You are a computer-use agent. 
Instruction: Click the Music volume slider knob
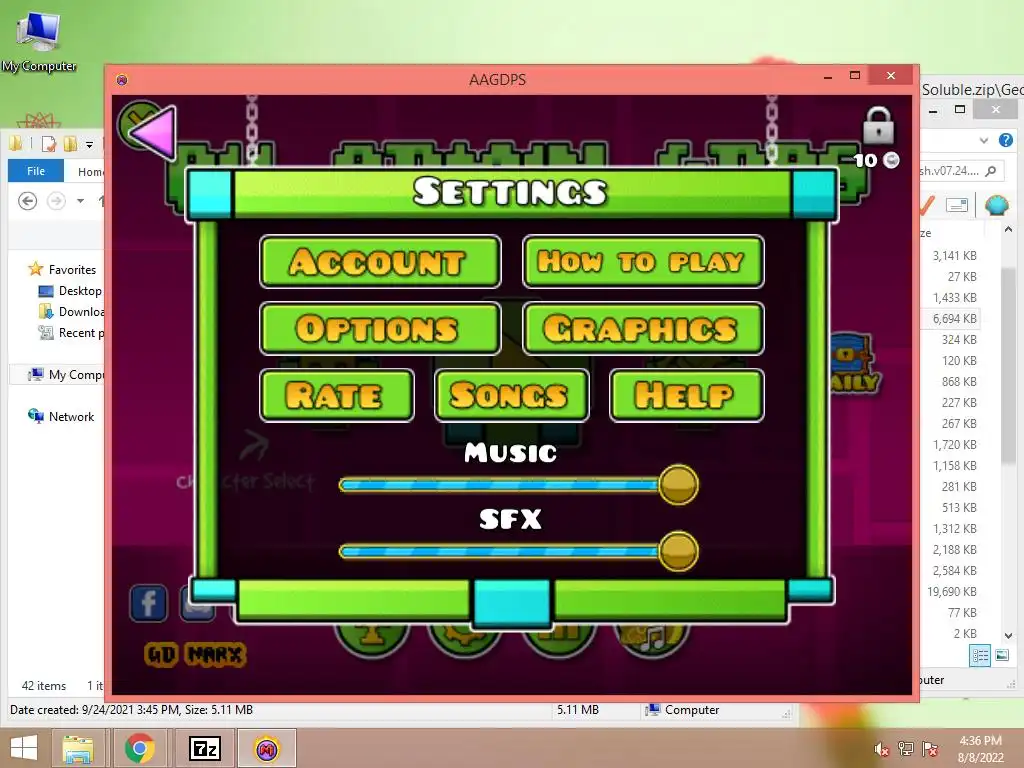679,485
